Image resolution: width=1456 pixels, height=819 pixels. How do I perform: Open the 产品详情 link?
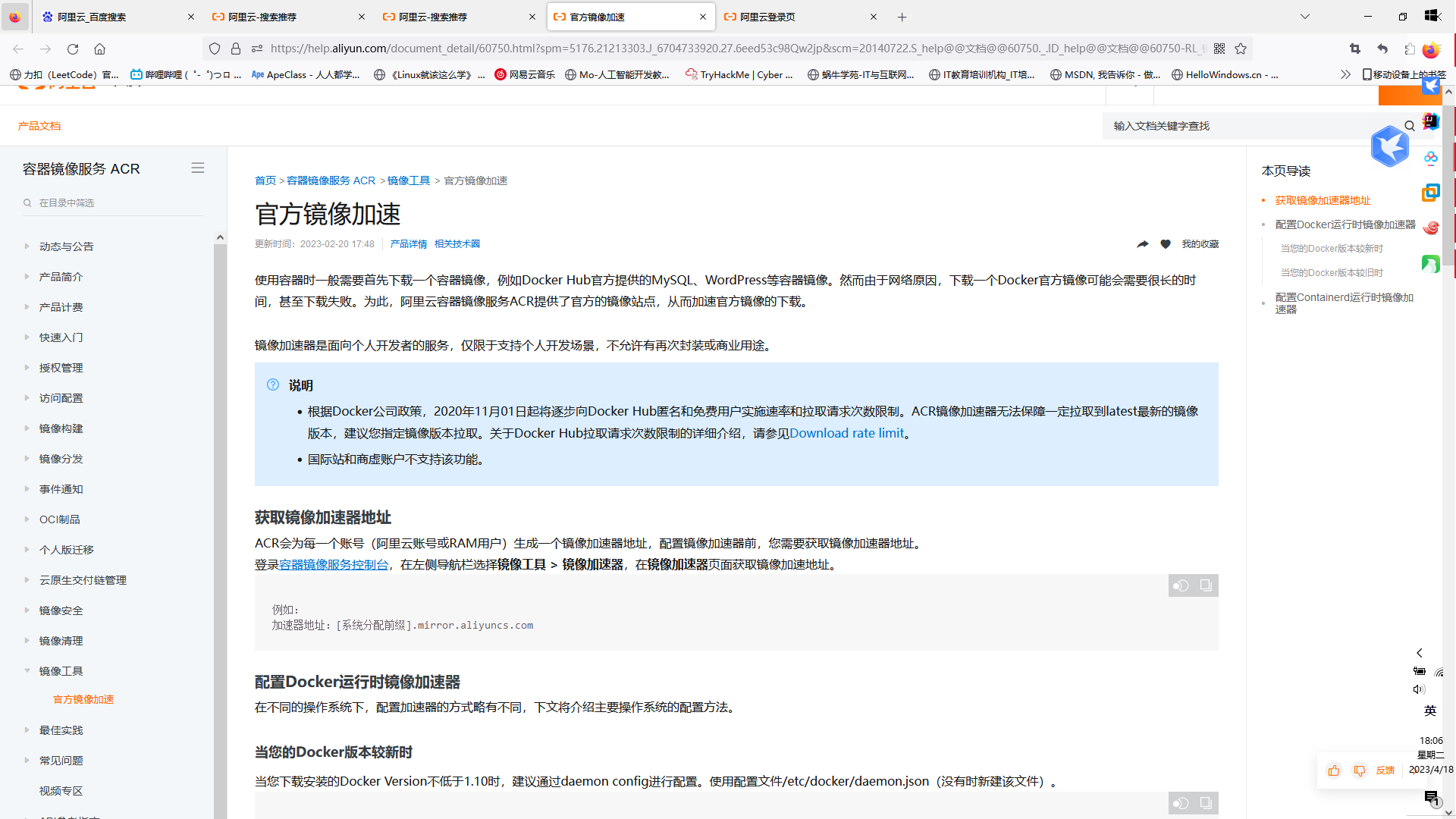click(x=408, y=244)
